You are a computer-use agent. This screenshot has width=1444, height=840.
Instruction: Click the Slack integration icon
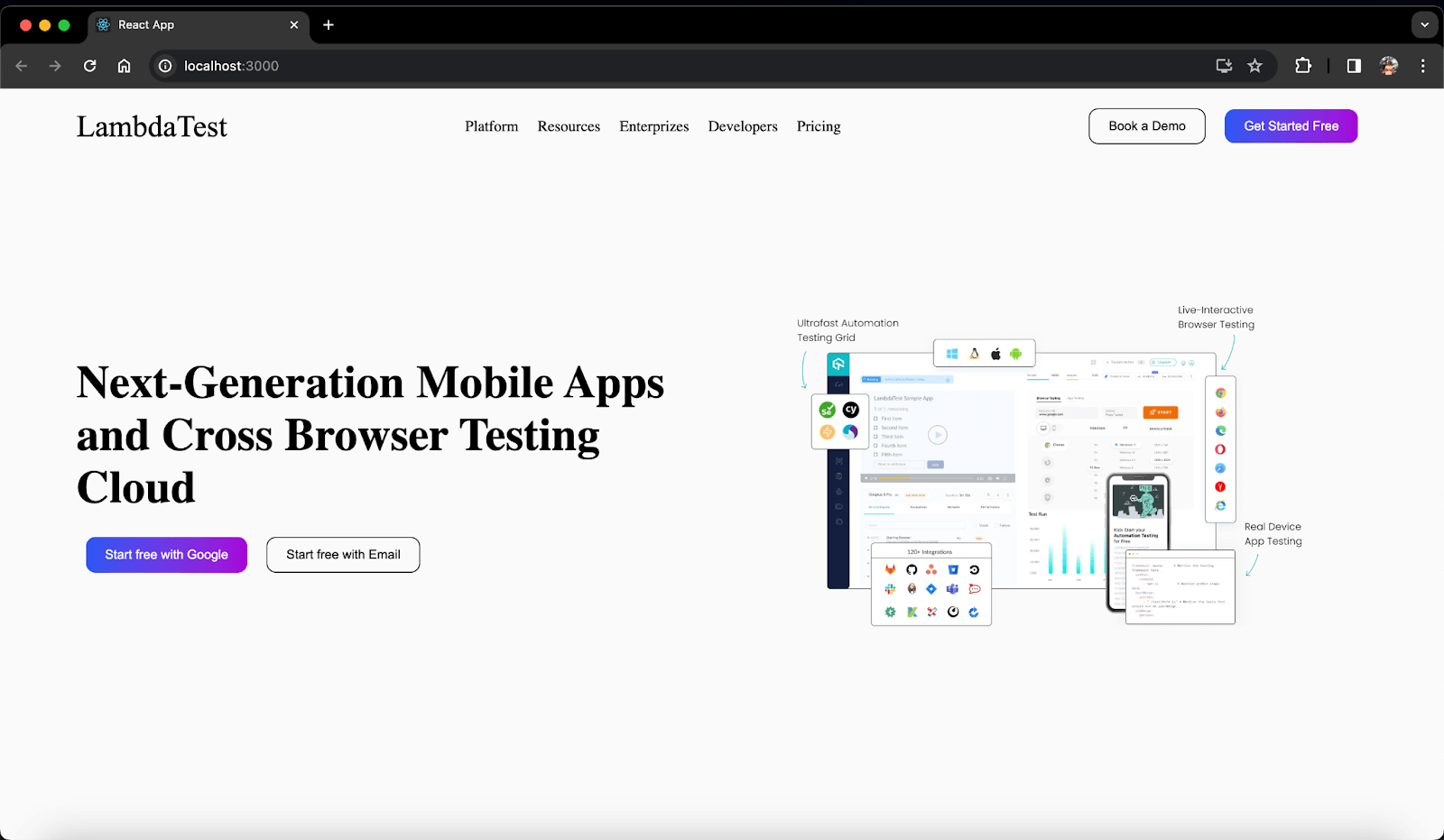click(x=890, y=589)
